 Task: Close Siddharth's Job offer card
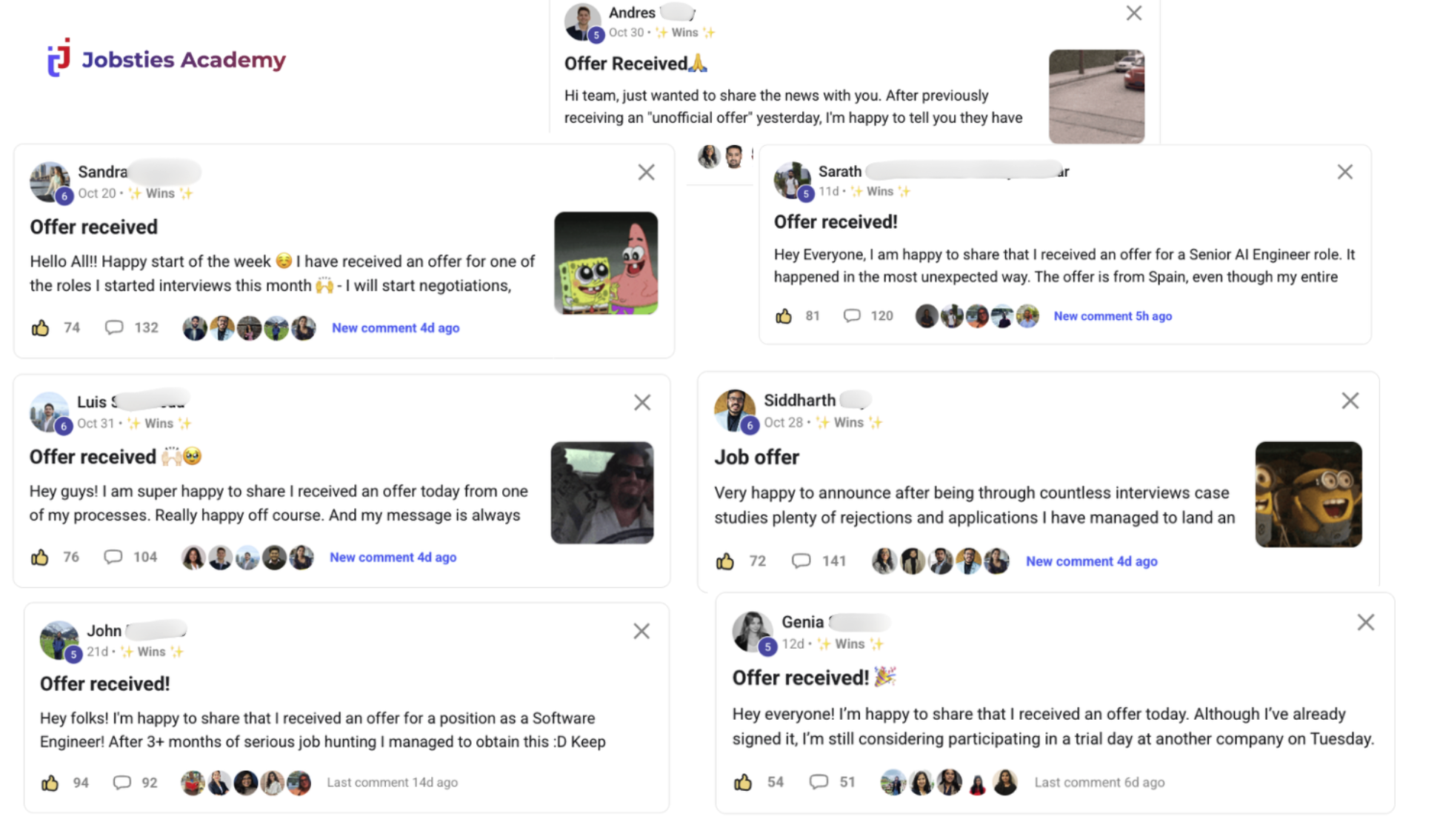[x=1350, y=401]
